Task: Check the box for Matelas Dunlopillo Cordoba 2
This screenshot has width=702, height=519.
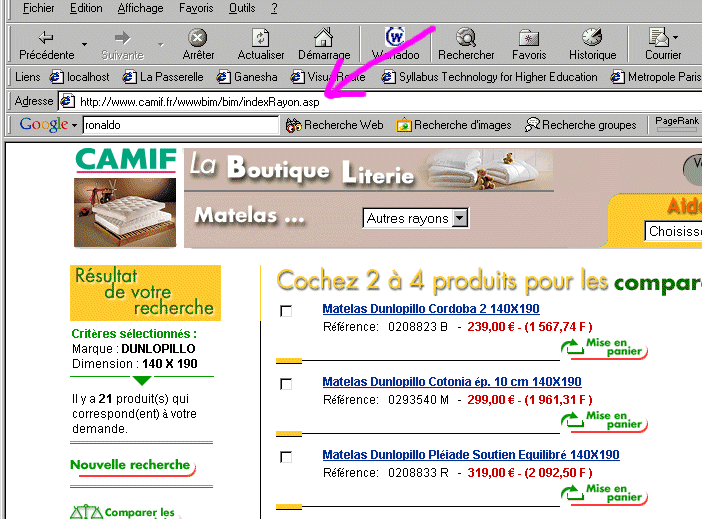Action: (286, 311)
